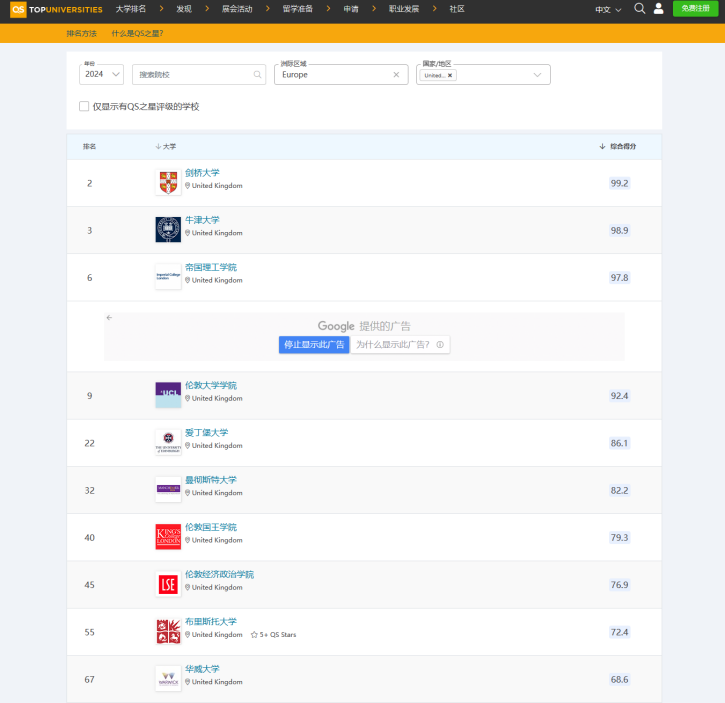Open the user account profile icon
Screen dimensions: 725x703
658,8
